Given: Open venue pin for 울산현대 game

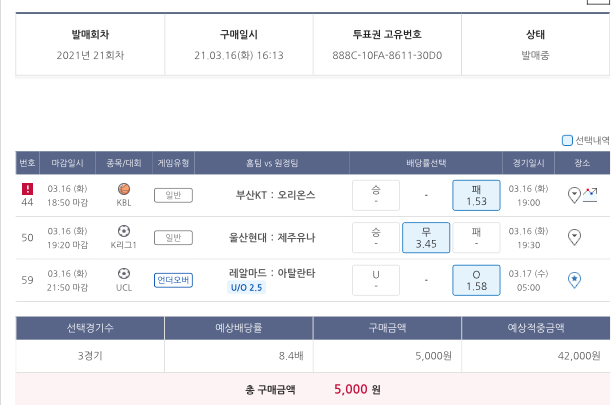Looking at the screenshot, I should click(x=574, y=237).
